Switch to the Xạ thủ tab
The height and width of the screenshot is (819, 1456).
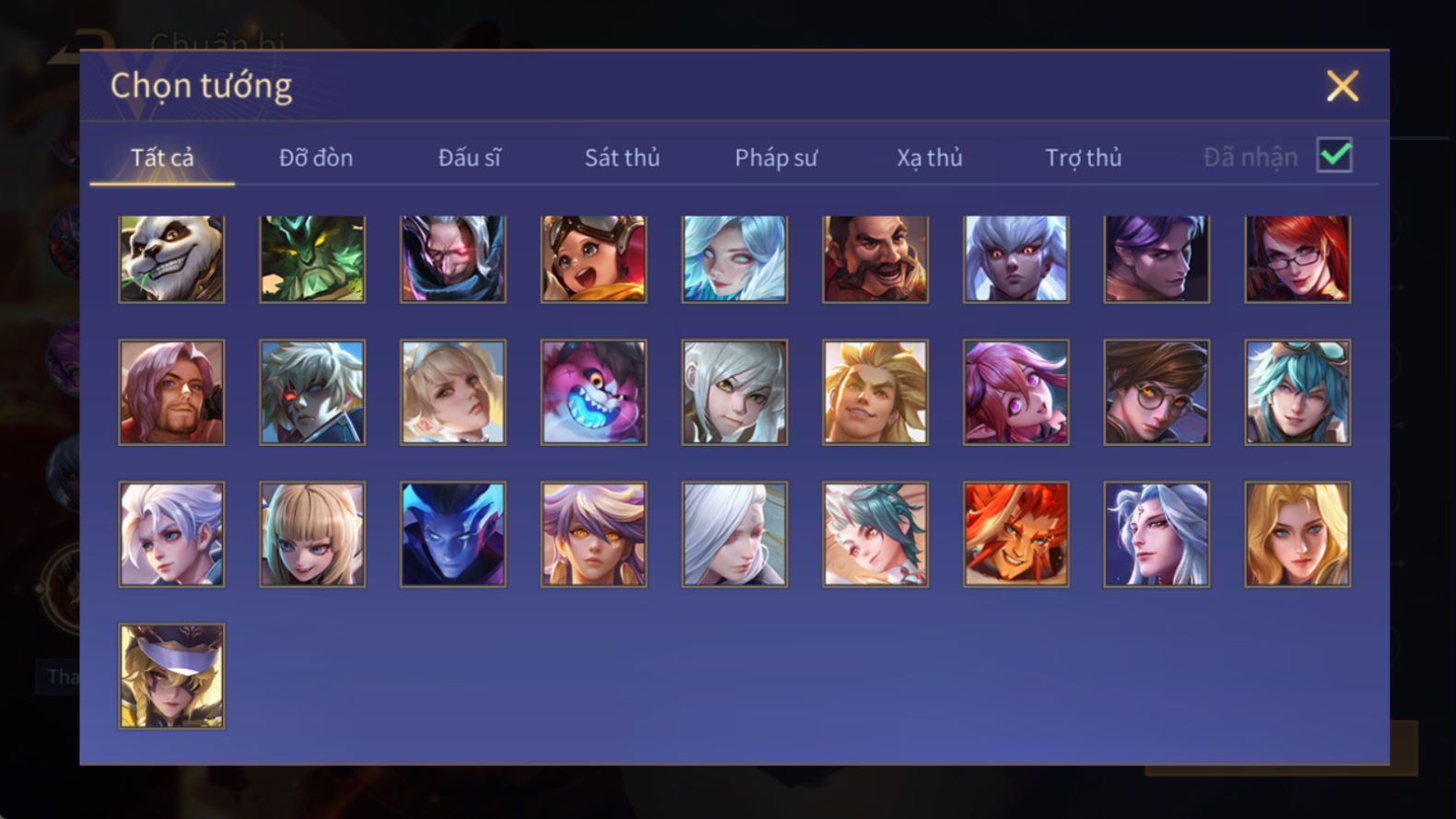click(930, 158)
